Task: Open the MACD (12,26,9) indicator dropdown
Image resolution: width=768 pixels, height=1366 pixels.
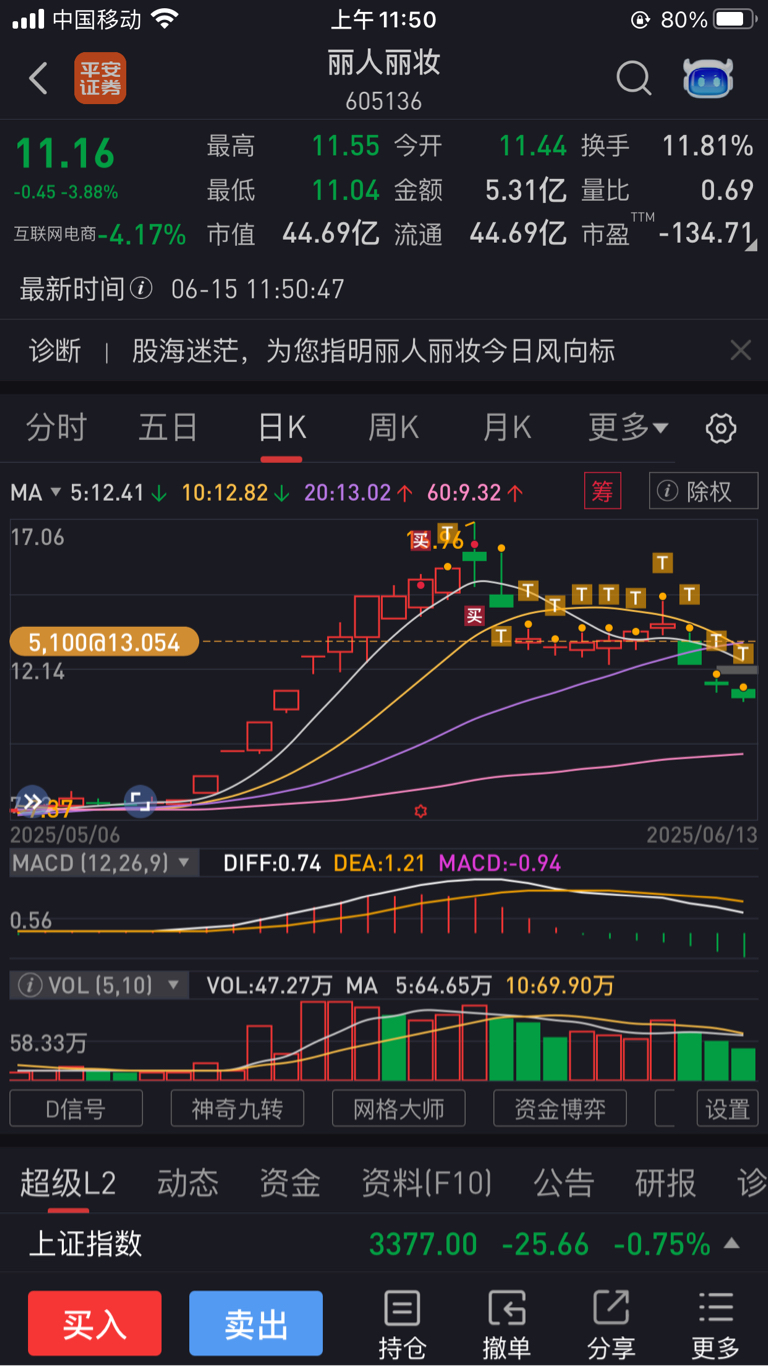Action: [103, 863]
